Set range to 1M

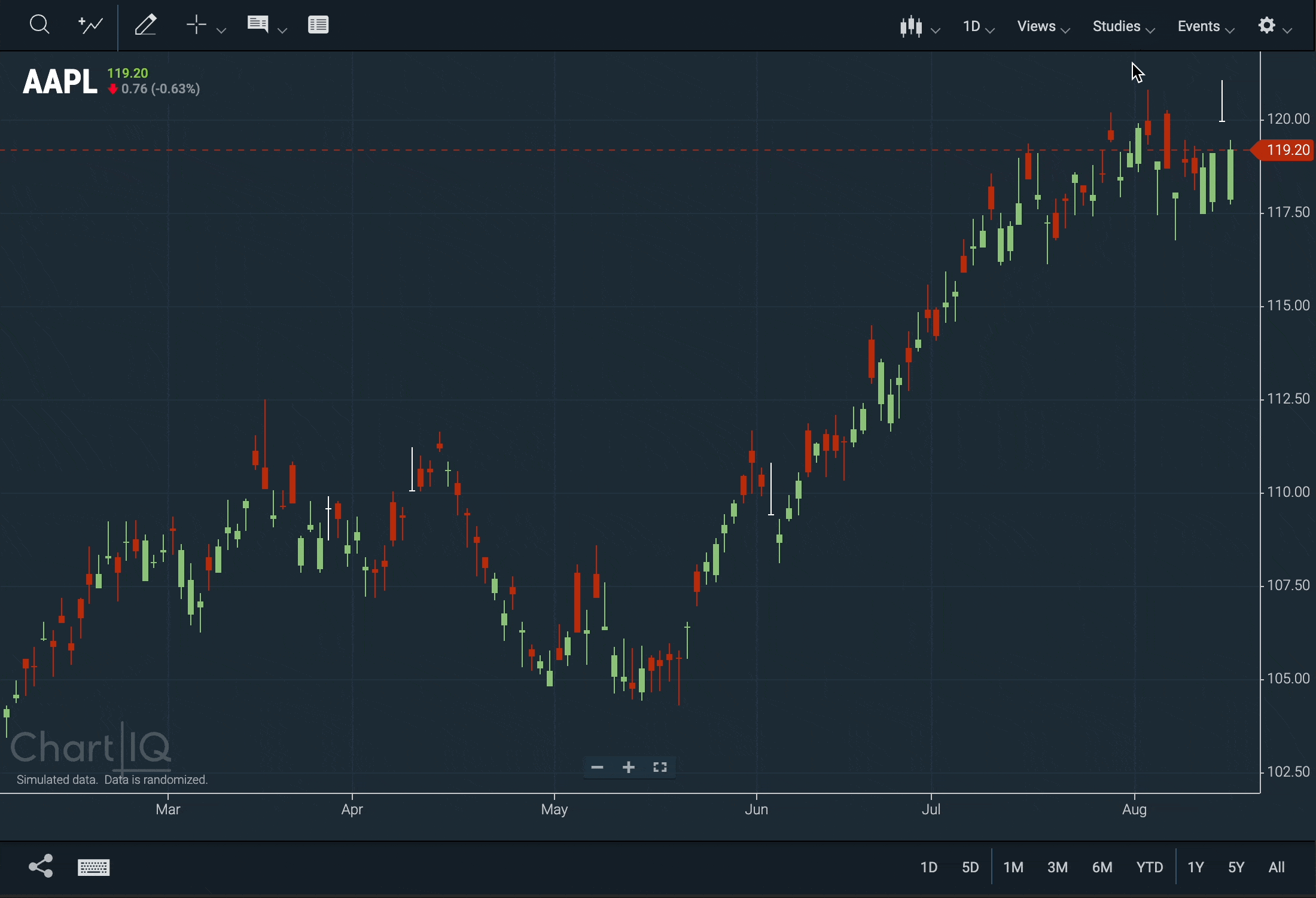coord(1013,868)
